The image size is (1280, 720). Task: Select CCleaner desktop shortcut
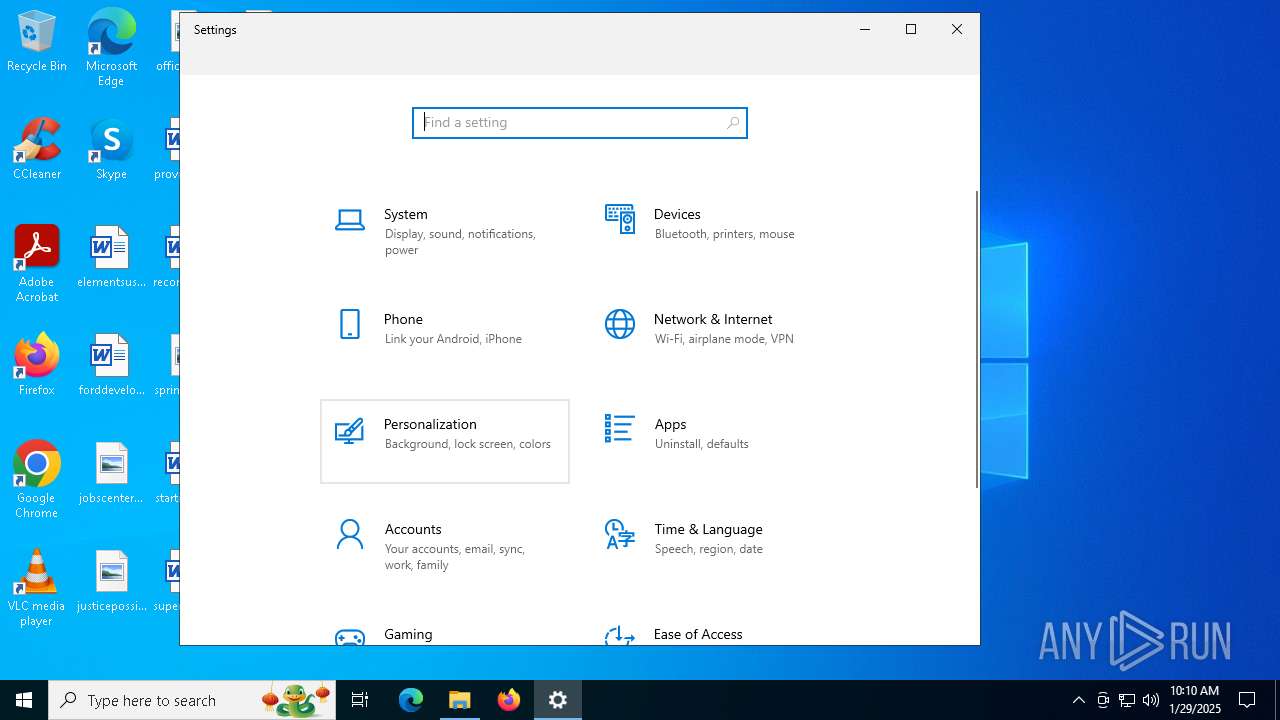tap(37, 150)
